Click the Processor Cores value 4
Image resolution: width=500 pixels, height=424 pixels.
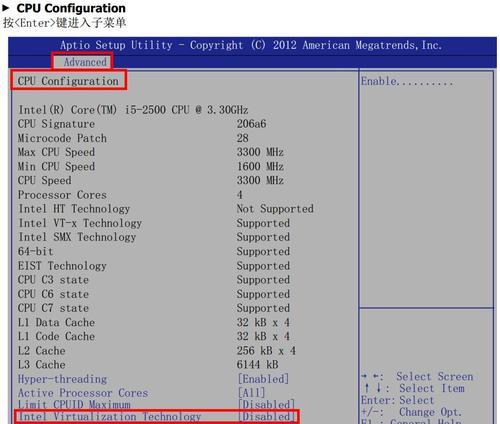pos(240,195)
